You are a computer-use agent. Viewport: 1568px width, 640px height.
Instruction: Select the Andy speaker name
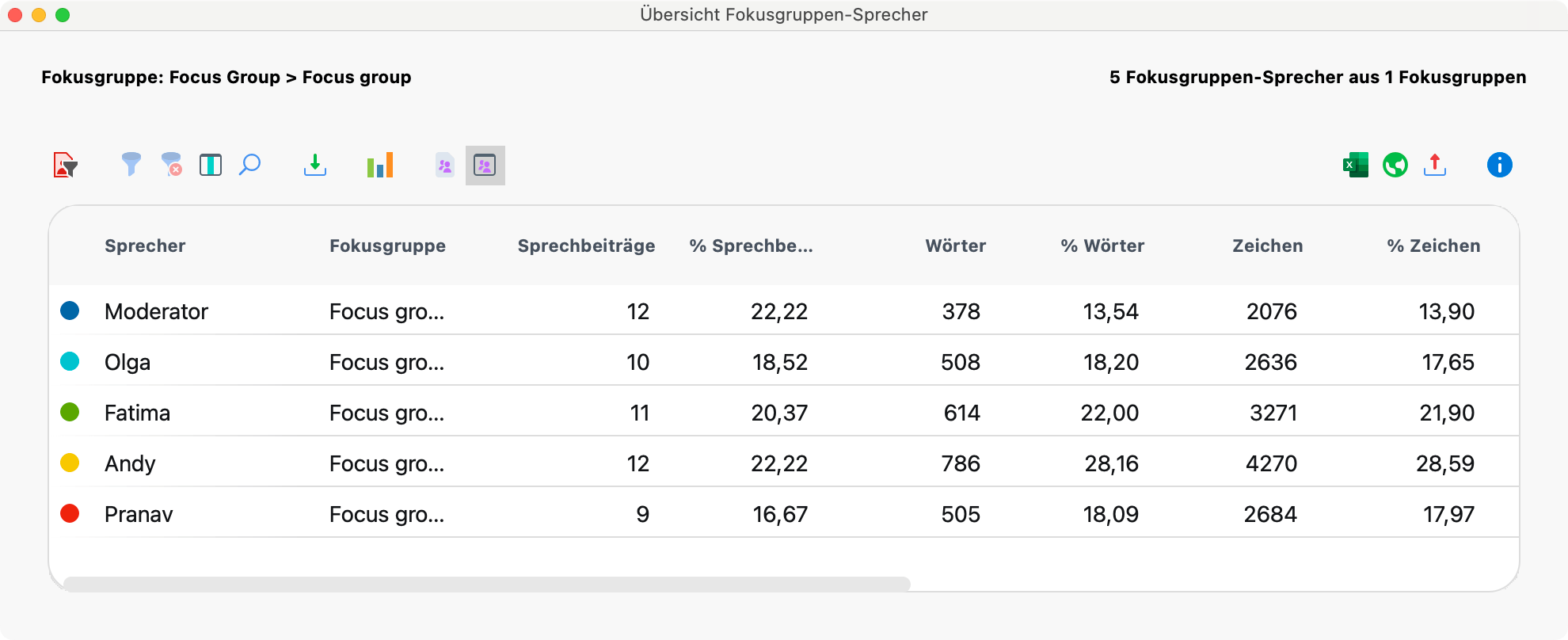click(130, 464)
